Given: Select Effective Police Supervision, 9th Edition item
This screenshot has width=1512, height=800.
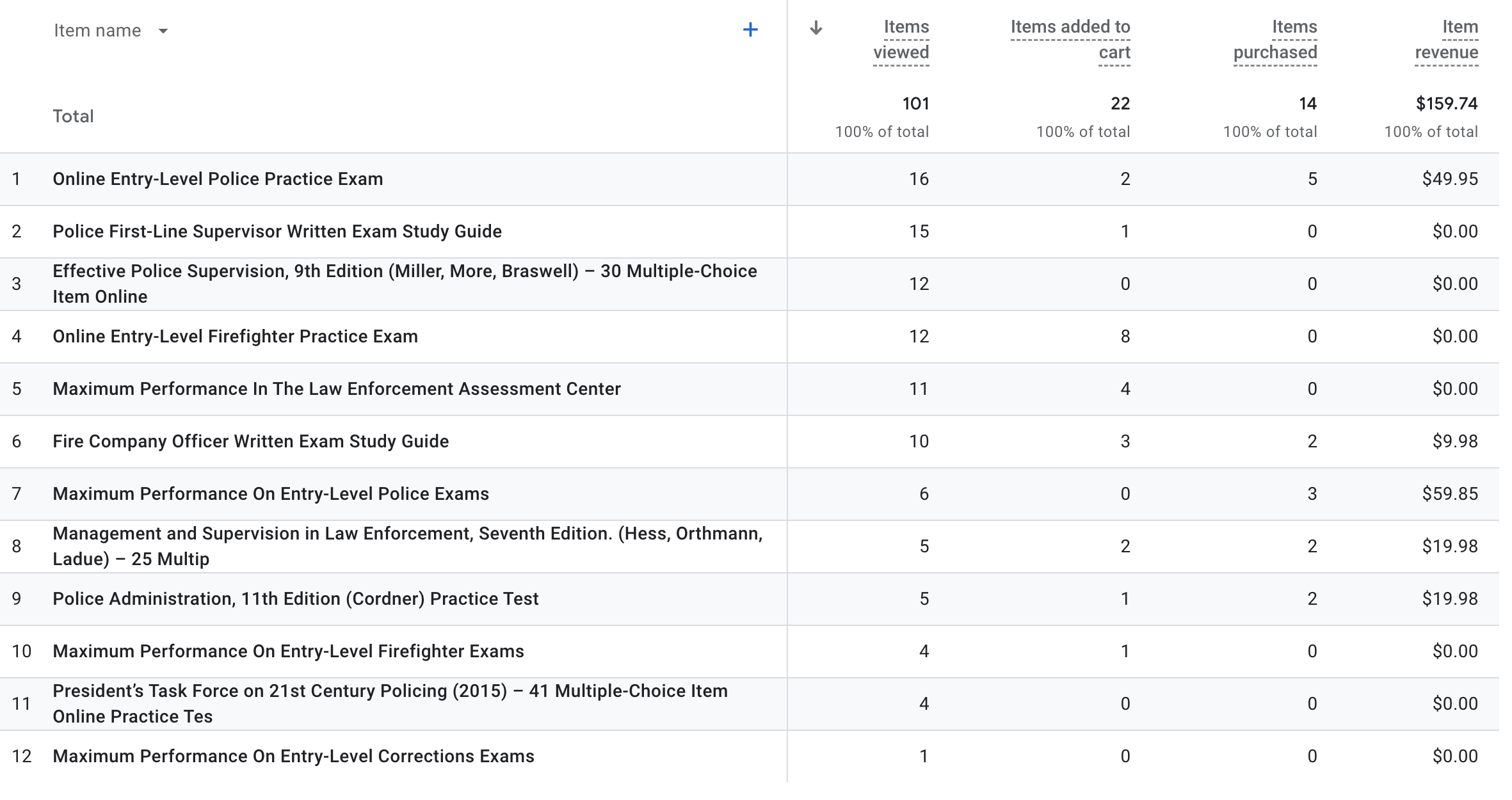Looking at the screenshot, I should (405, 284).
